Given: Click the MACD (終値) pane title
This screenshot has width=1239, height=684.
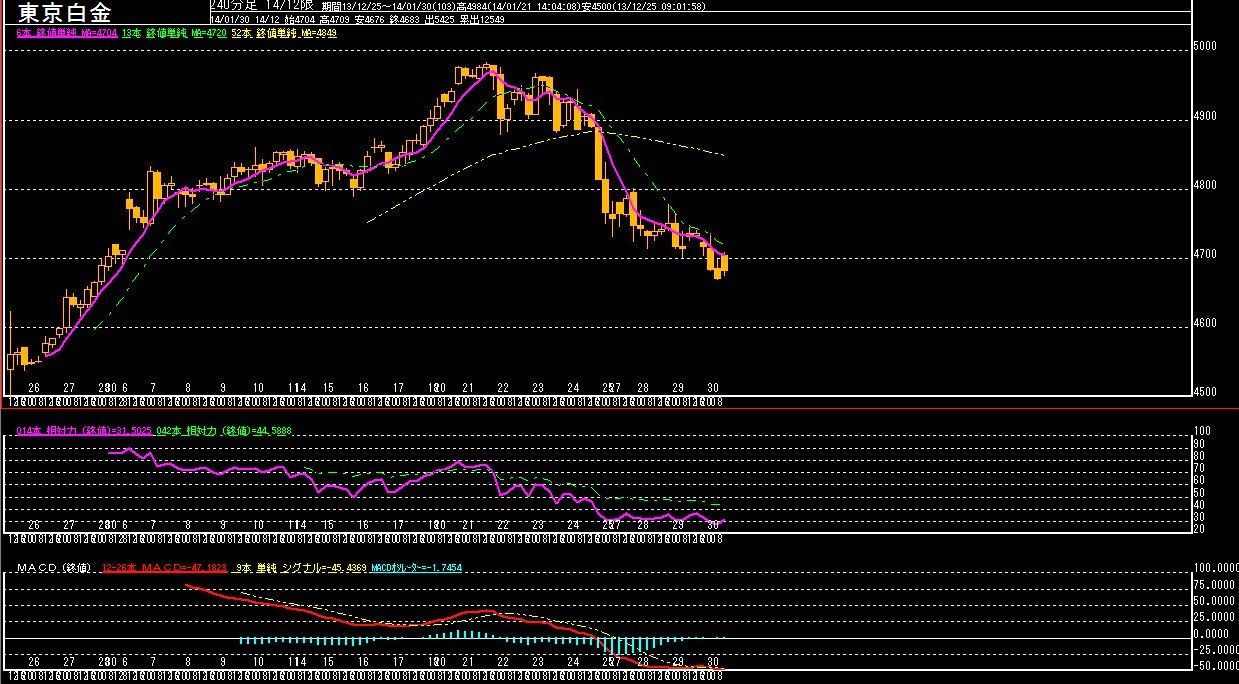Looking at the screenshot, I should click(x=54, y=568).
